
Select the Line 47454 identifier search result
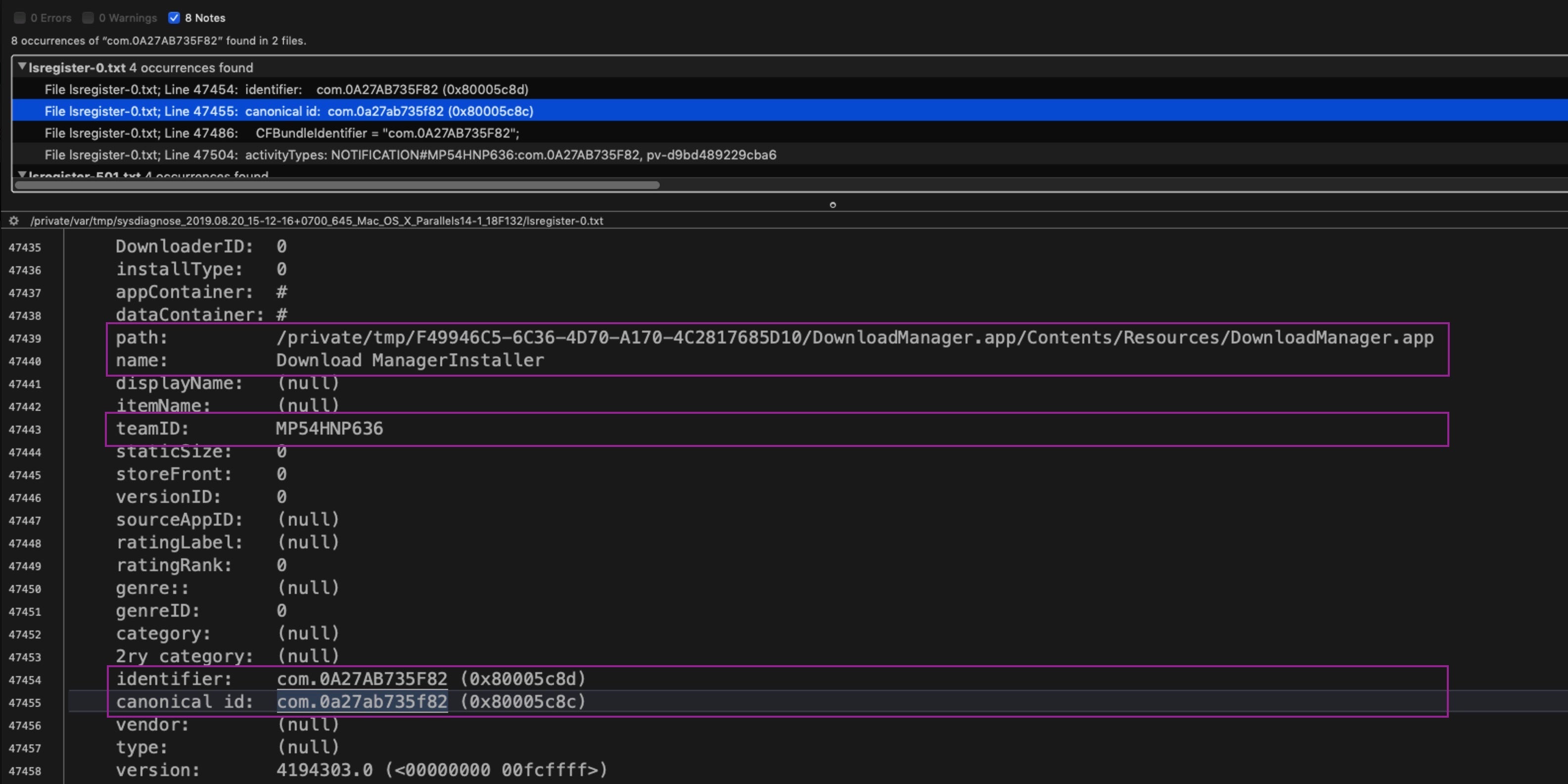click(286, 90)
